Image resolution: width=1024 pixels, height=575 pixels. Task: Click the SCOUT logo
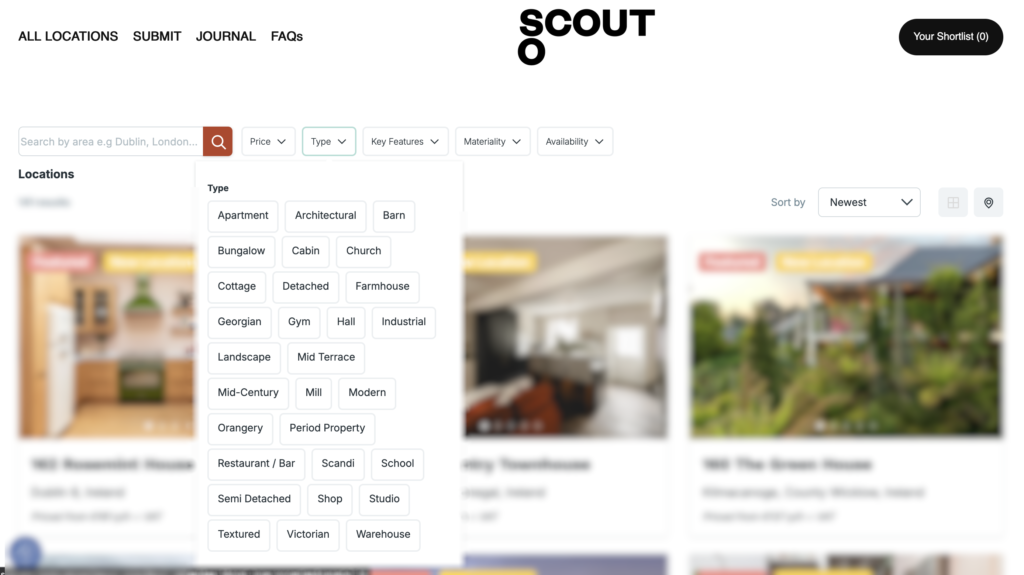point(586,37)
